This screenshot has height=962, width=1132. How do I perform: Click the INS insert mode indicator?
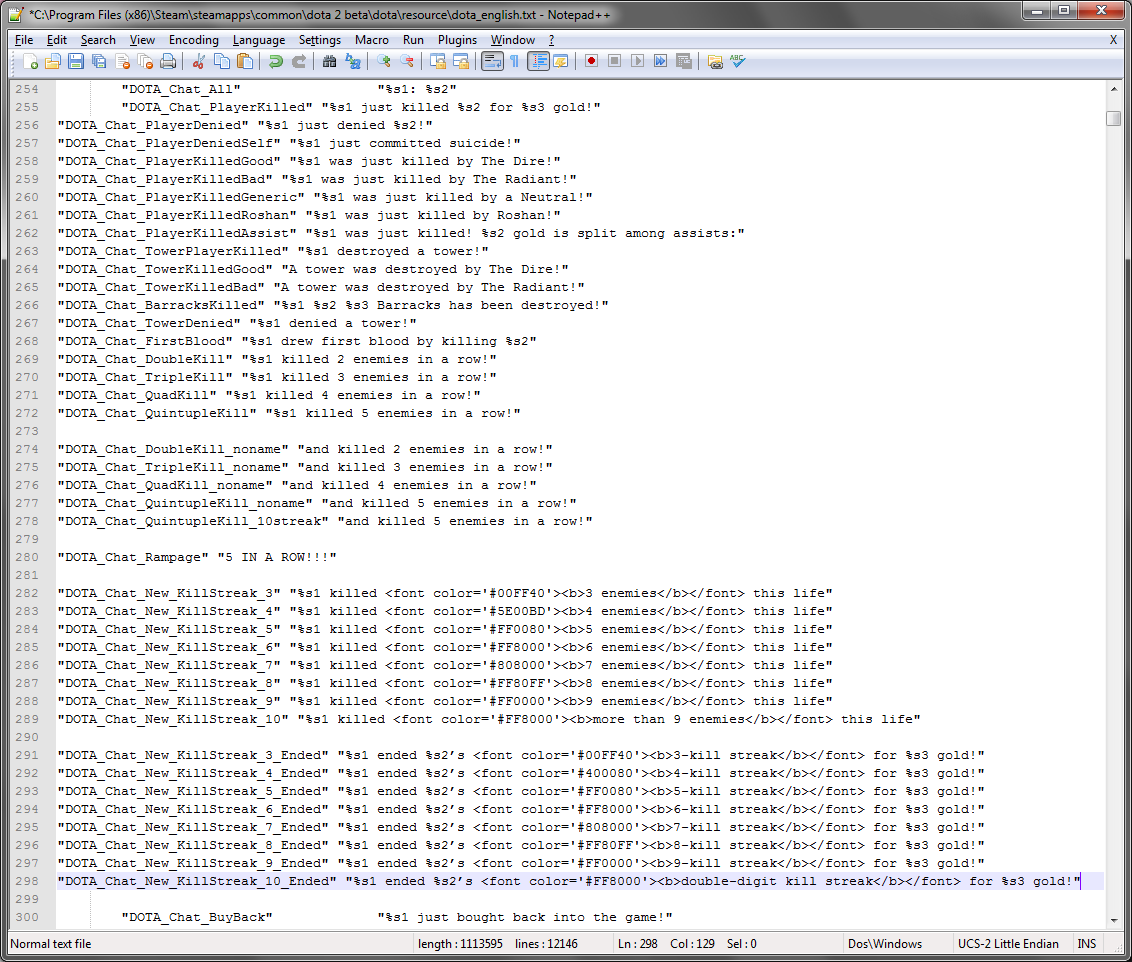[1086, 944]
